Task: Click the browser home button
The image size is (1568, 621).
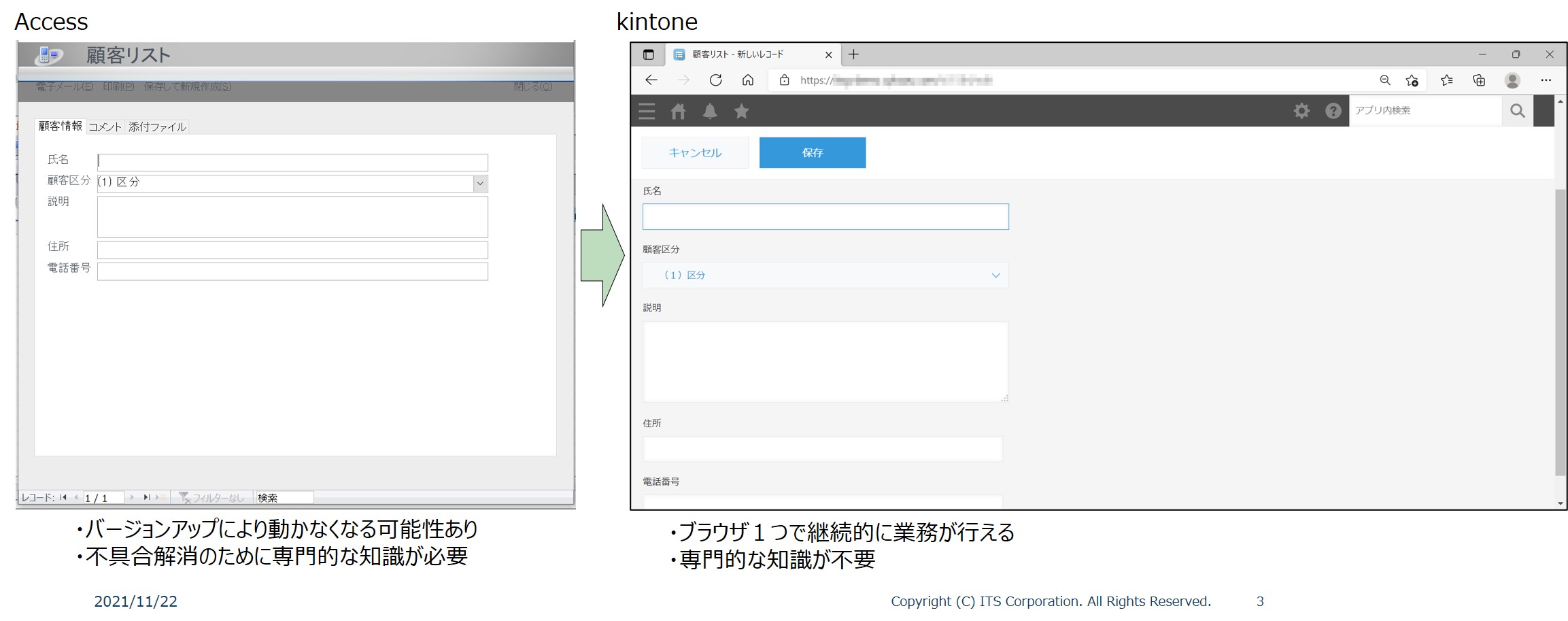Action: click(x=747, y=80)
